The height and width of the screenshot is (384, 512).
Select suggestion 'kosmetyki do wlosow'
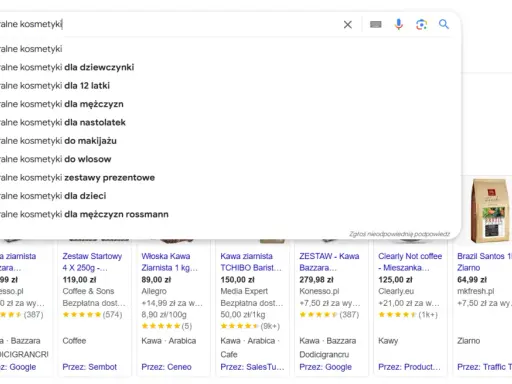[x=230, y=159]
